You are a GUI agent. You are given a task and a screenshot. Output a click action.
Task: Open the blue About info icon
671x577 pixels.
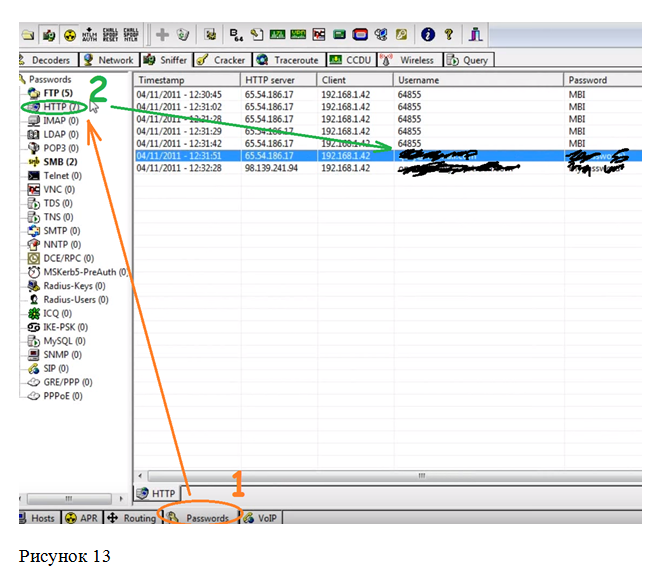pos(428,35)
